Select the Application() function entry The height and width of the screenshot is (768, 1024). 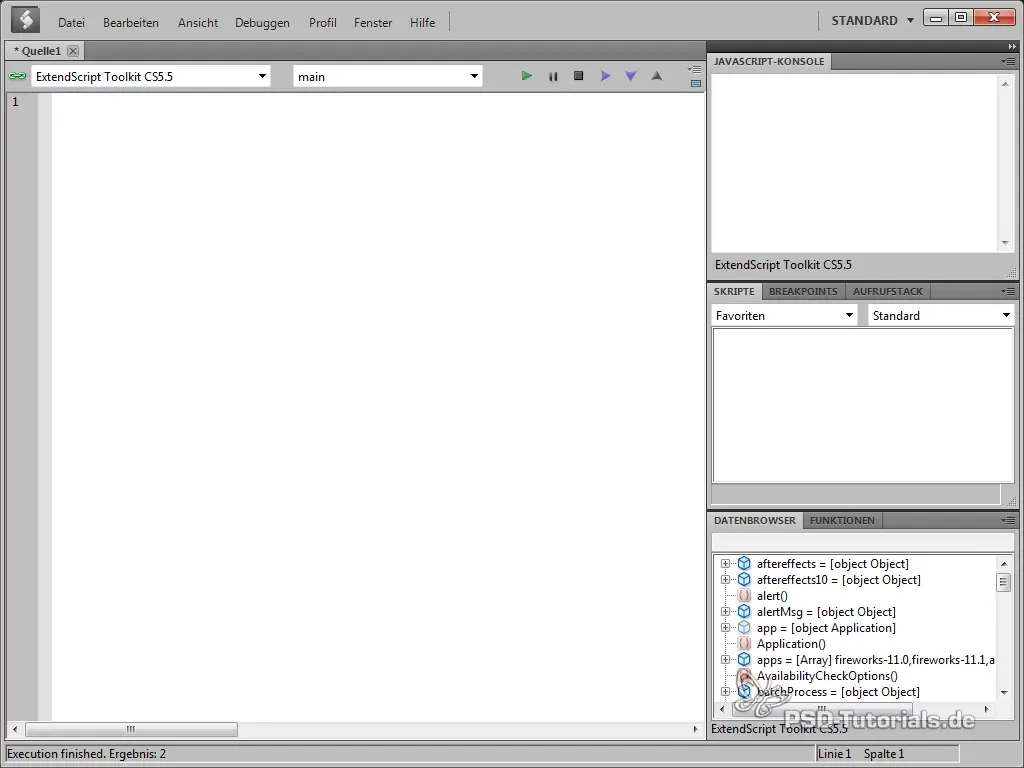click(x=791, y=644)
